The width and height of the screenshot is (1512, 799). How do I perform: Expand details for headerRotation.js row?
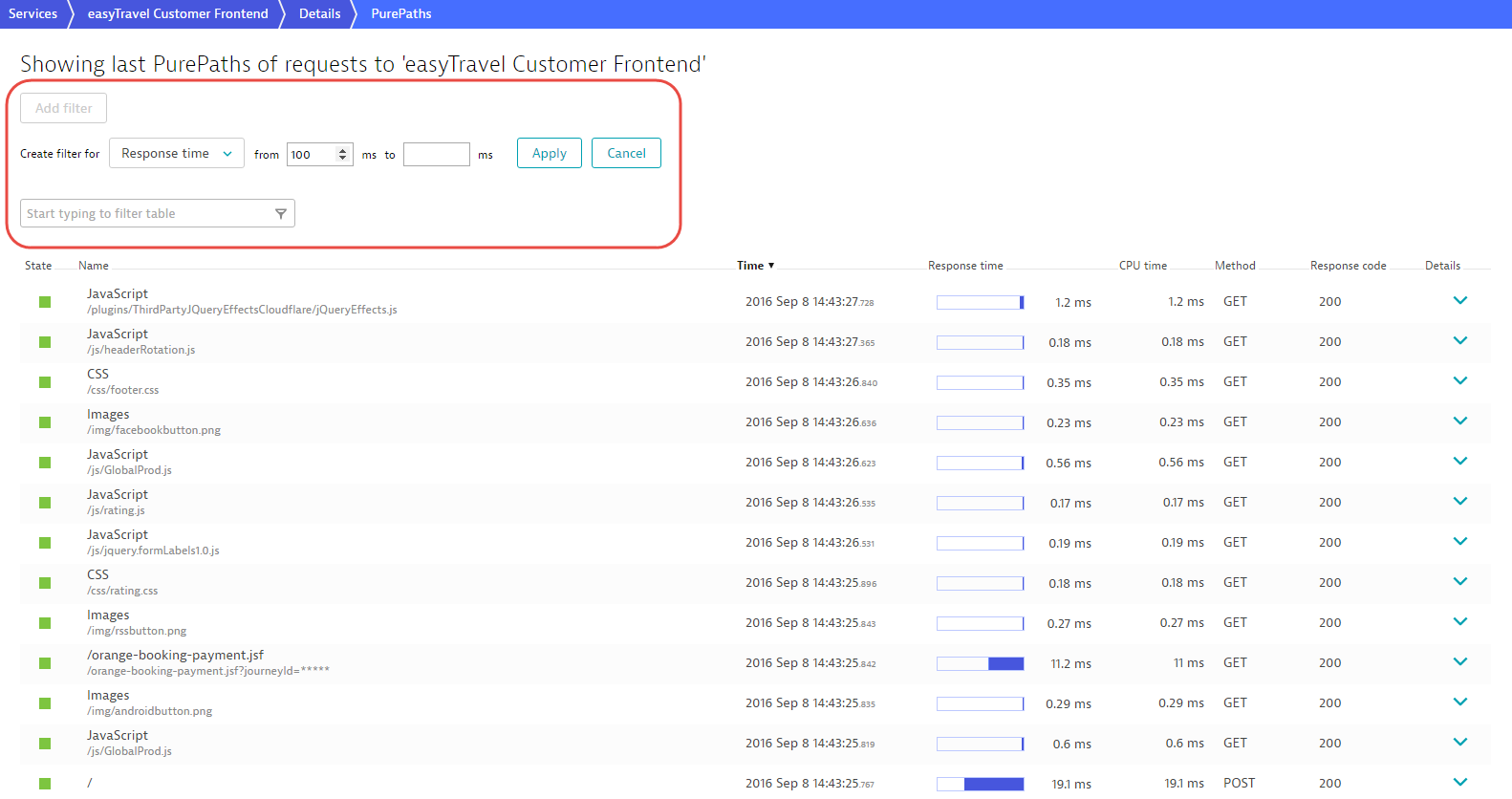click(x=1460, y=340)
